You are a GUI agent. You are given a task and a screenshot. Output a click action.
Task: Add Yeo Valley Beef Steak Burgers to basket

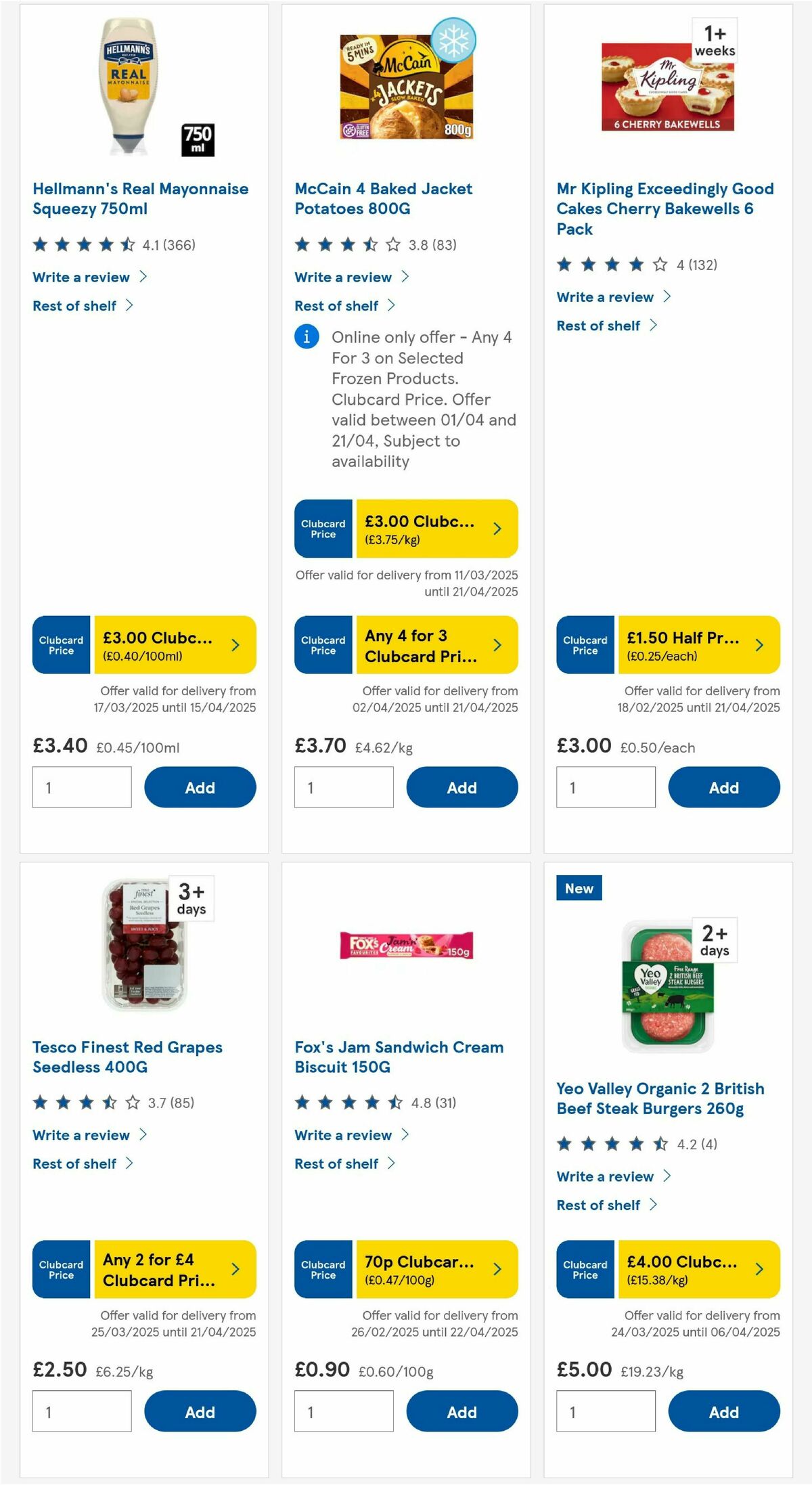[x=724, y=1412]
